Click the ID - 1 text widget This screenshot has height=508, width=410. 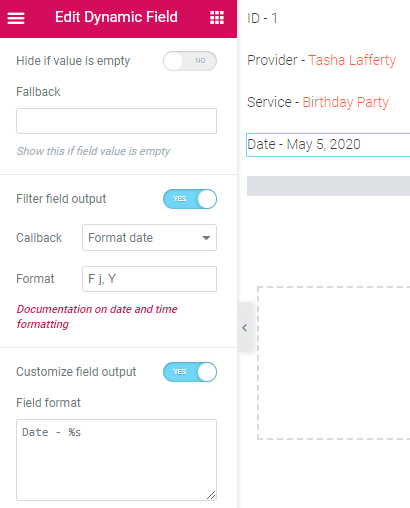click(x=262, y=18)
